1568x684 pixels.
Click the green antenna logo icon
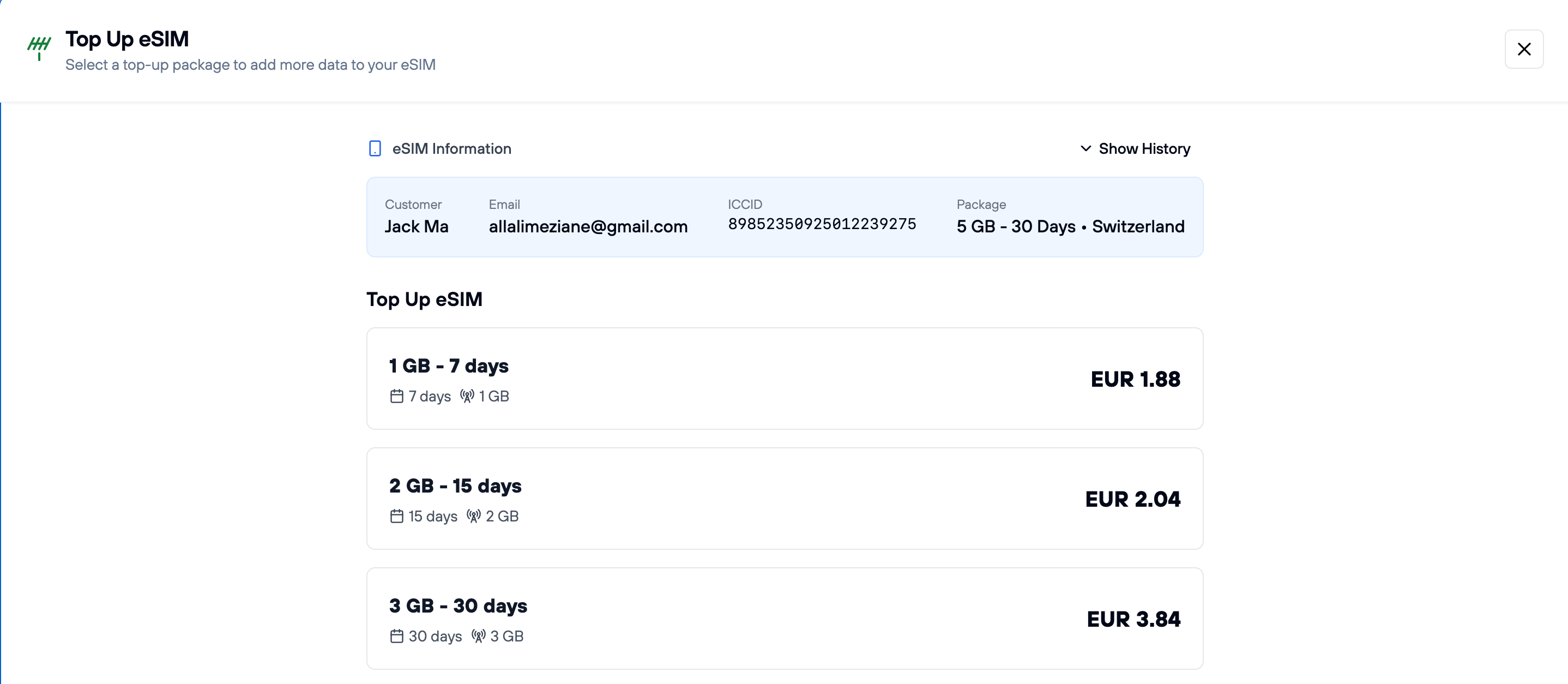[x=39, y=47]
